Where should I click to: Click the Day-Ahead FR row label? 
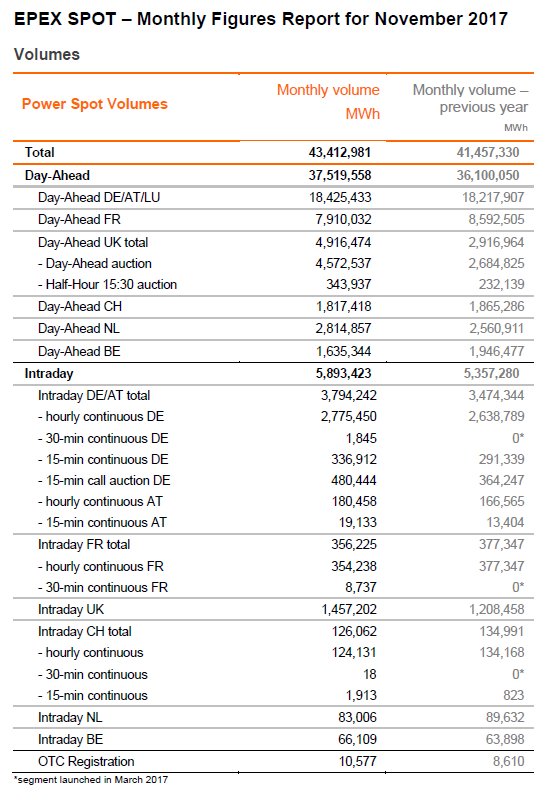click(x=79, y=219)
